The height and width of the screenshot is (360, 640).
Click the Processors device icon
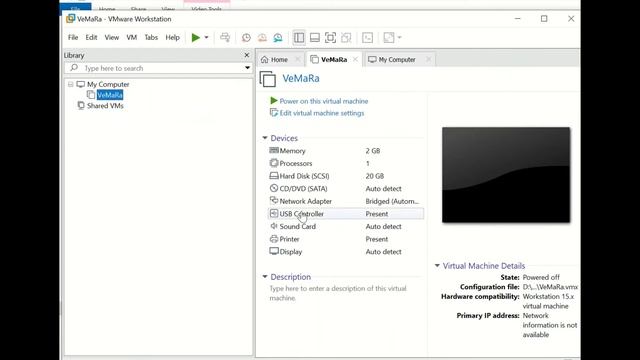point(274,163)
